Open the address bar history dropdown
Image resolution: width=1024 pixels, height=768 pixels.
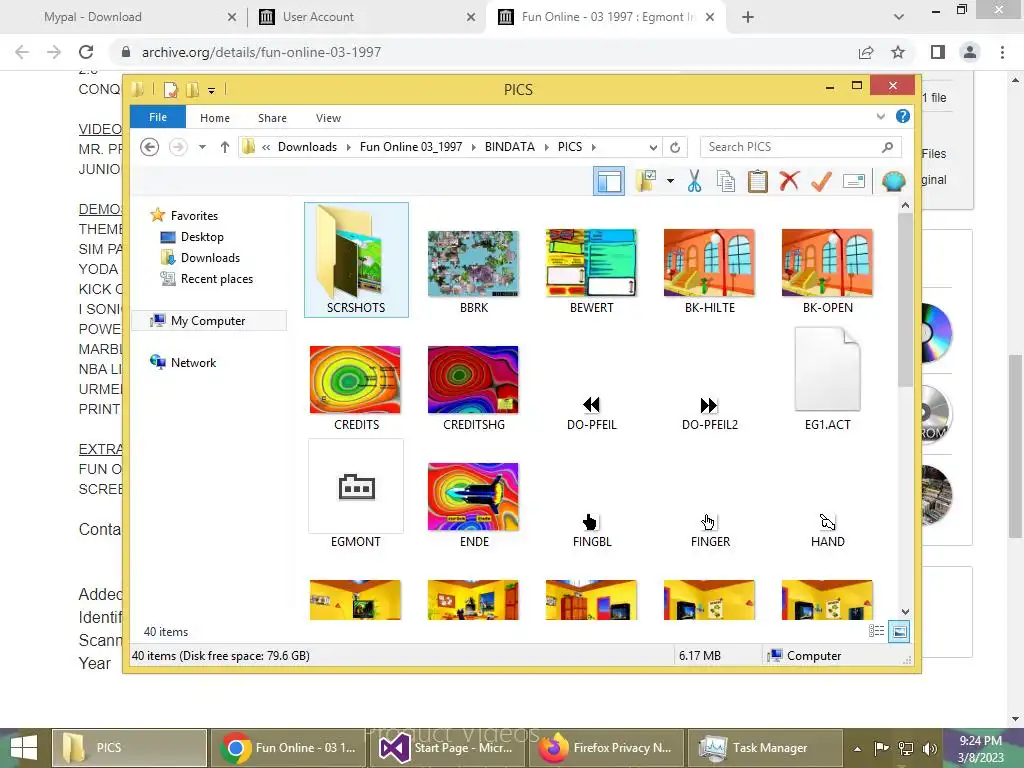point(652,147)
